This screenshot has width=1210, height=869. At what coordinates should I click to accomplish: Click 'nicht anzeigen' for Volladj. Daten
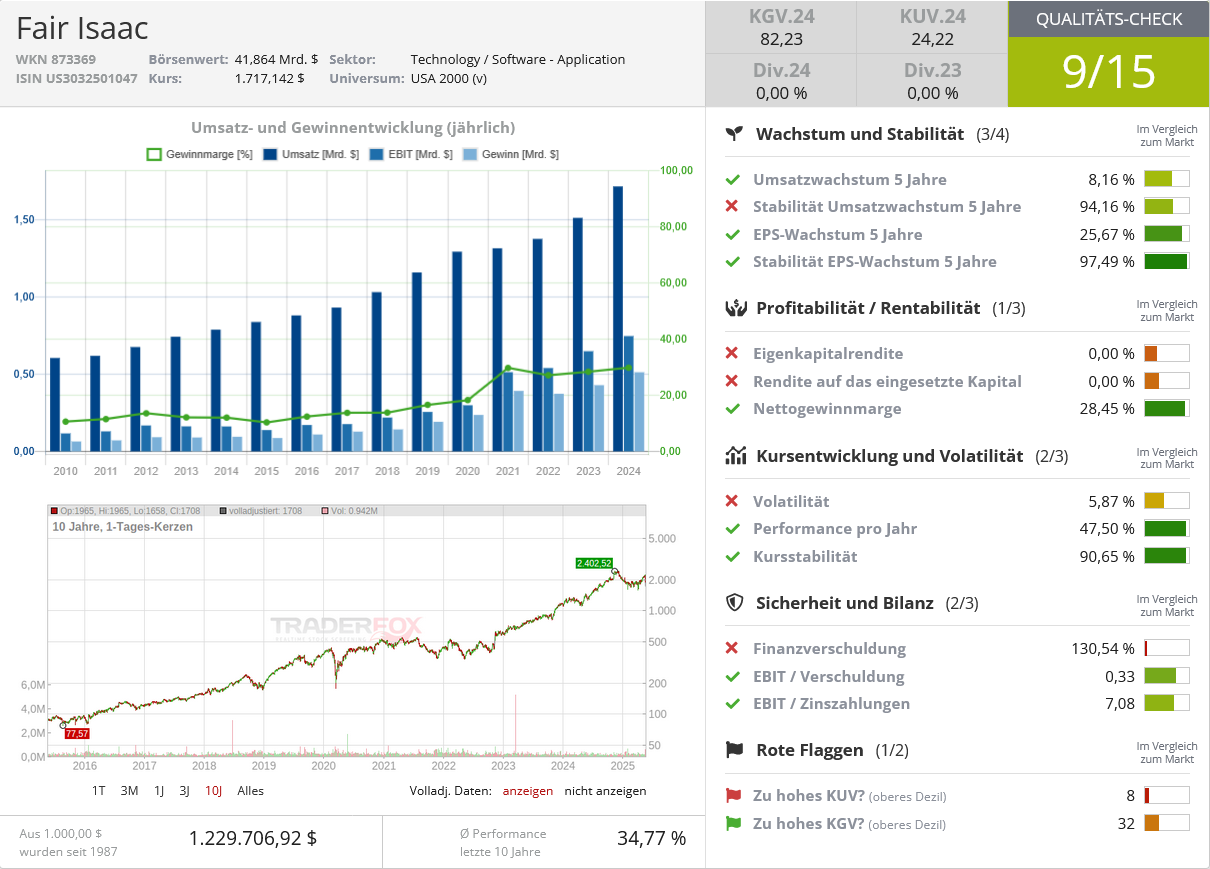coord(606,790)
